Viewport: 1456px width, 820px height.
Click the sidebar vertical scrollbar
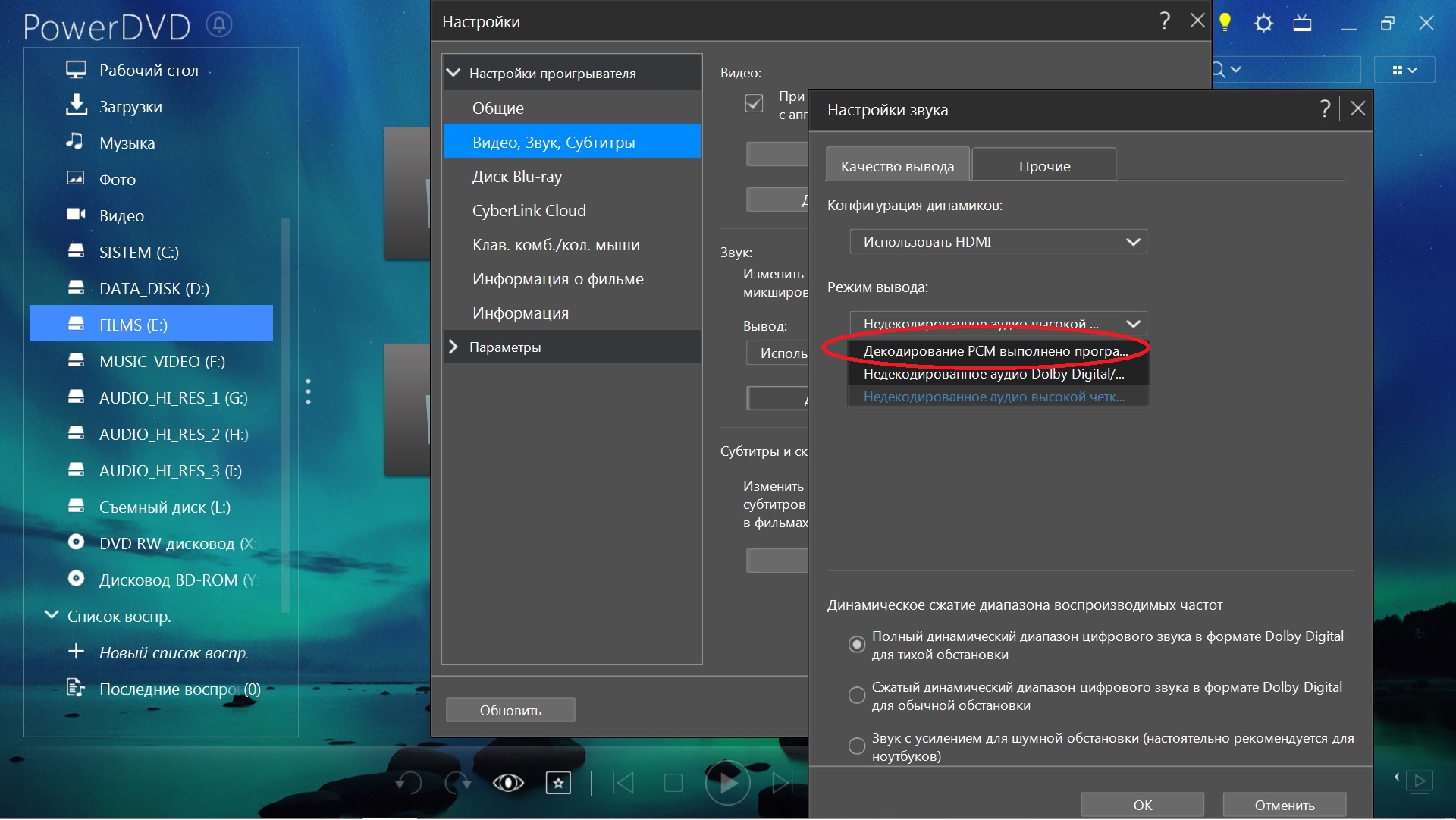tap(285, 414)
